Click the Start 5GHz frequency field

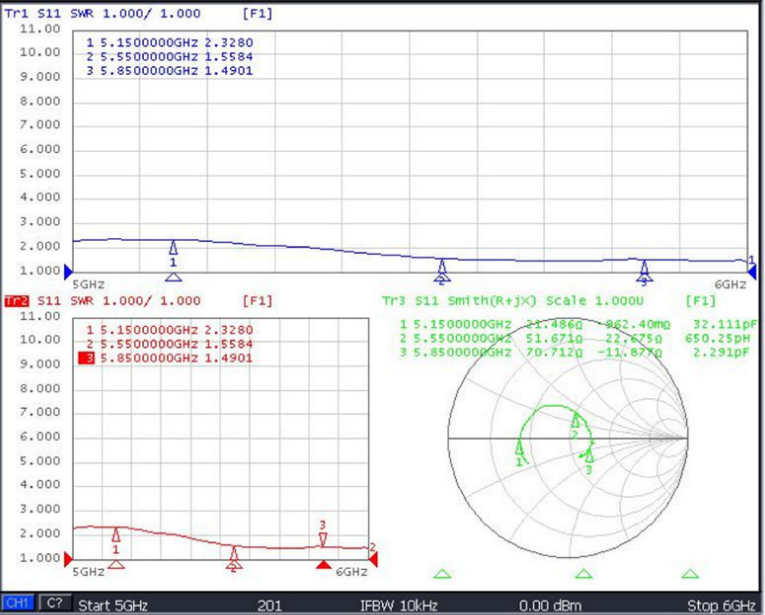click(113, 605)
